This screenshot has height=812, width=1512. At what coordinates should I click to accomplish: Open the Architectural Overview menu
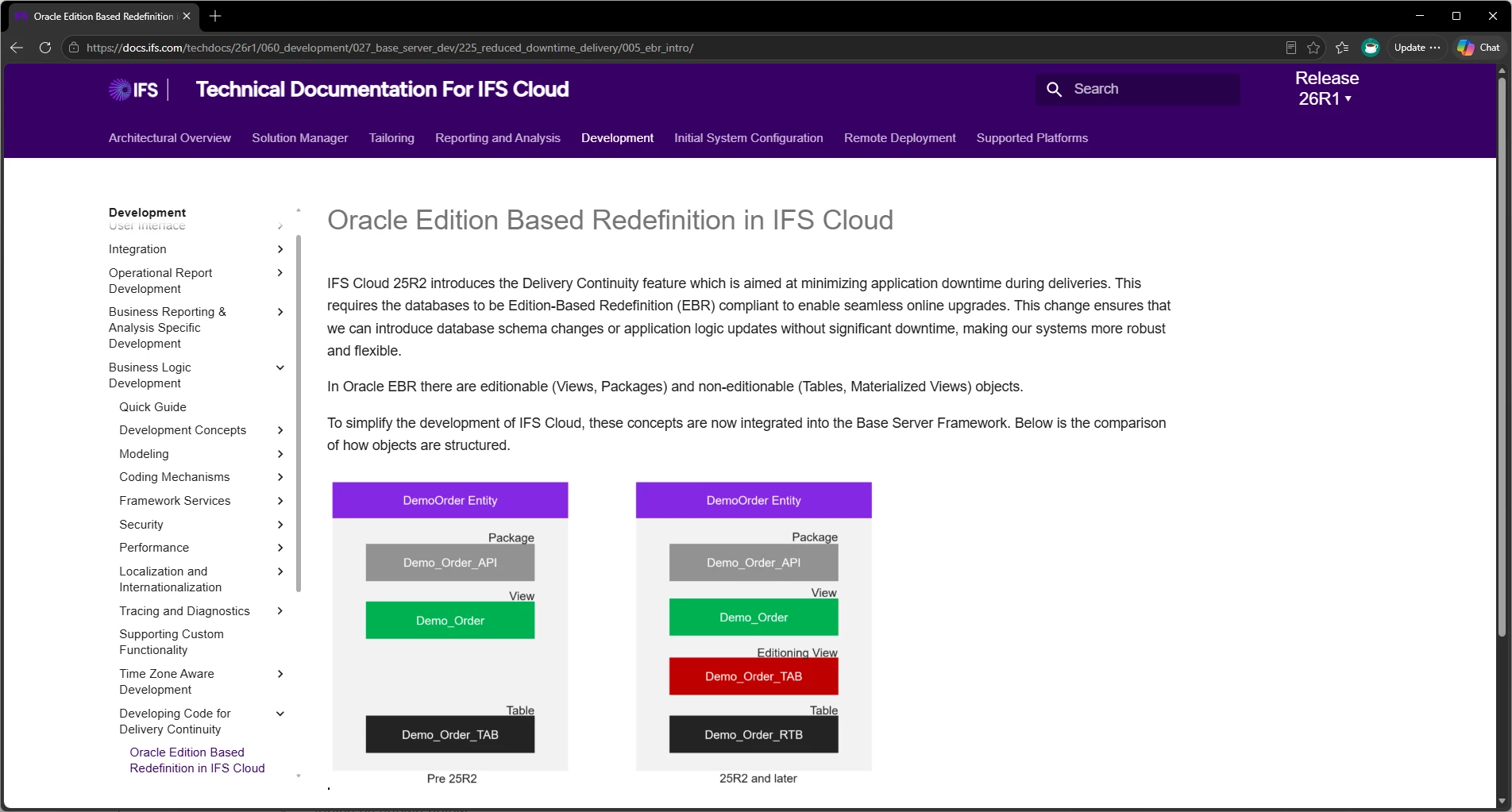(x=170, y=138)
